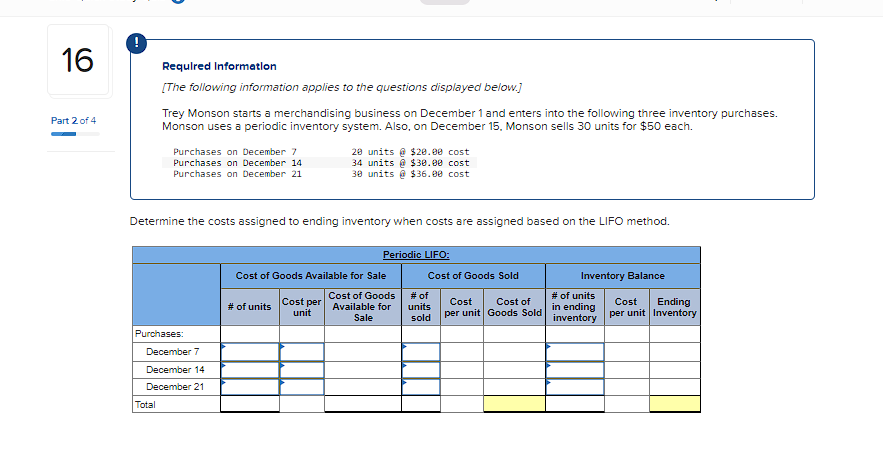This screenshot has height=465, width=883.
Task: Click December 7 ending inventory amount cell
Action: (x=675, y=352)
